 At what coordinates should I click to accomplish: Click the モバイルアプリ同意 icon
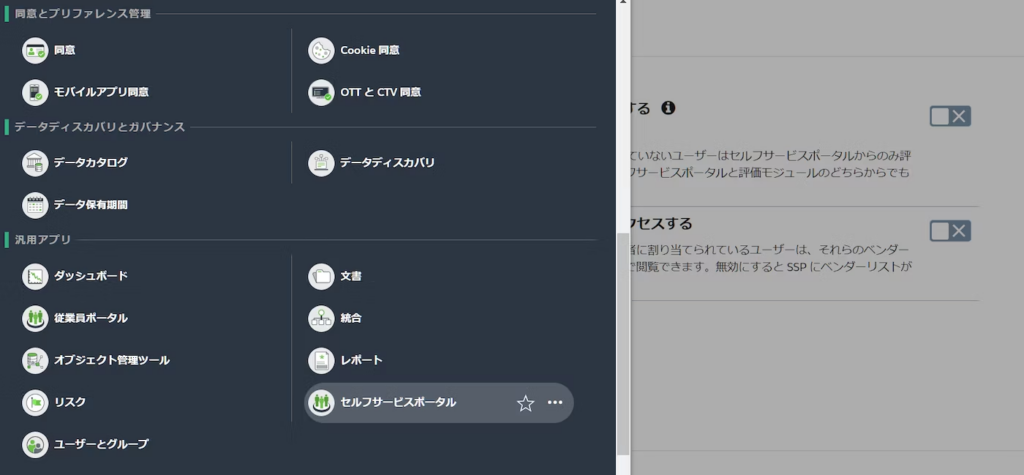coord(36,92)
